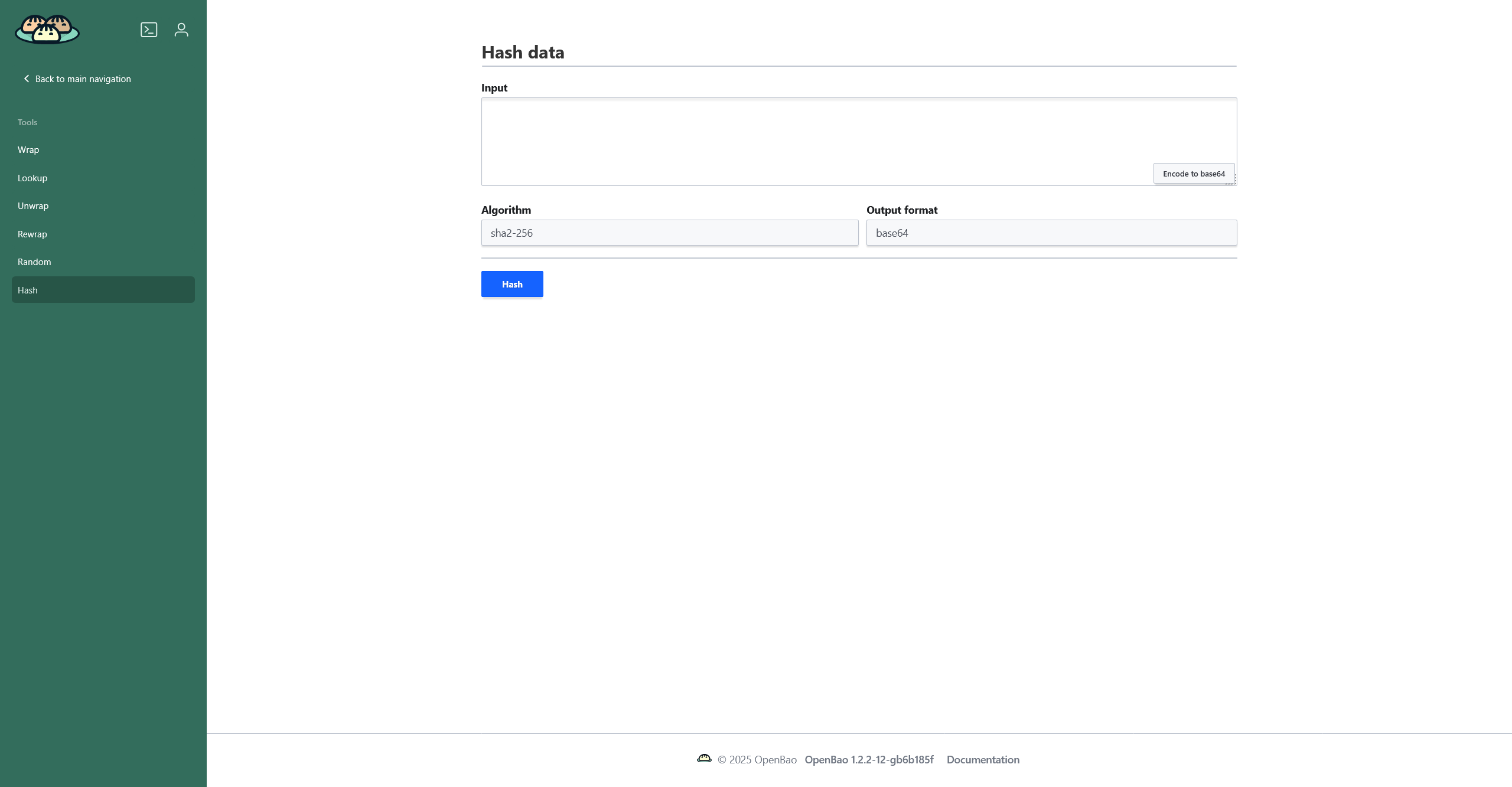Click the OpenBao logo in the sidebar

[47, 29]
